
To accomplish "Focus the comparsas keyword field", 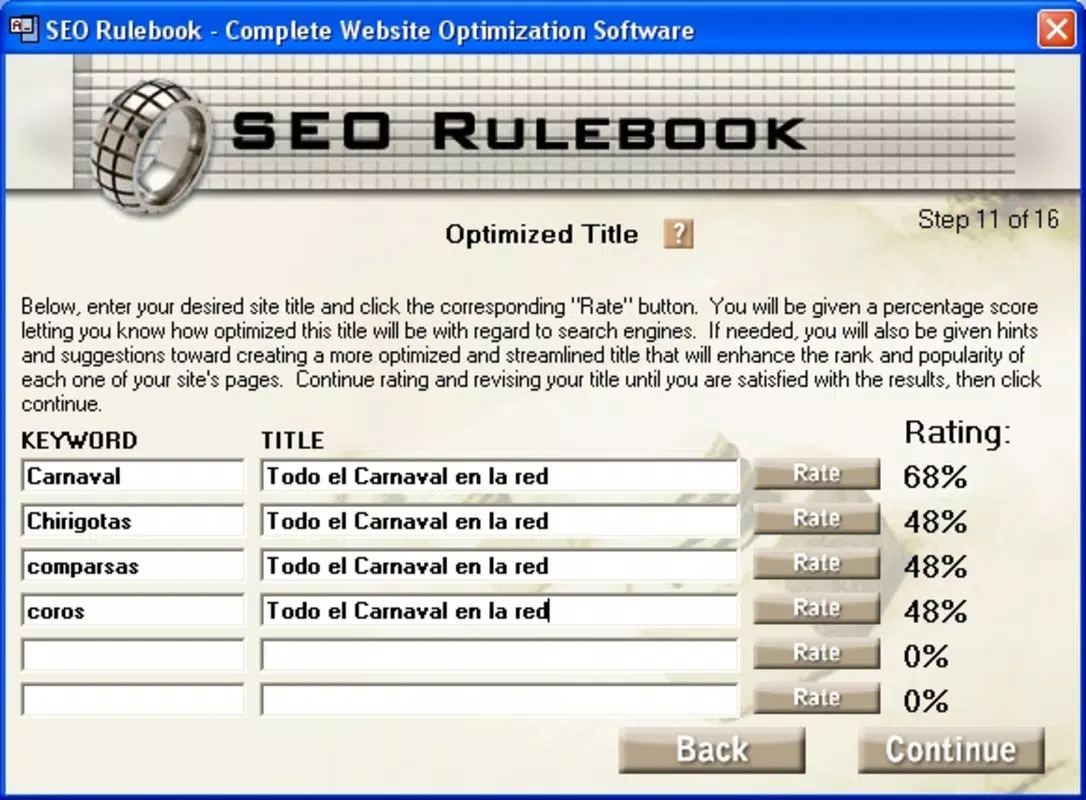I will point(133,566).
